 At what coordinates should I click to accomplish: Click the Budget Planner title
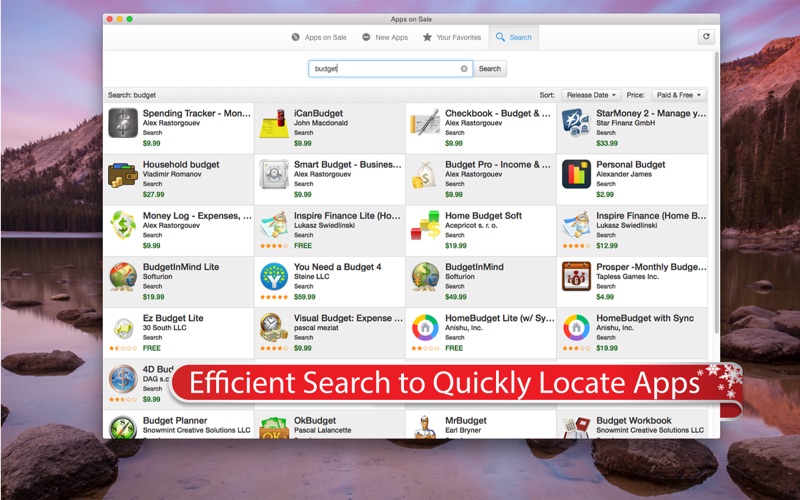tap(175, 420)
